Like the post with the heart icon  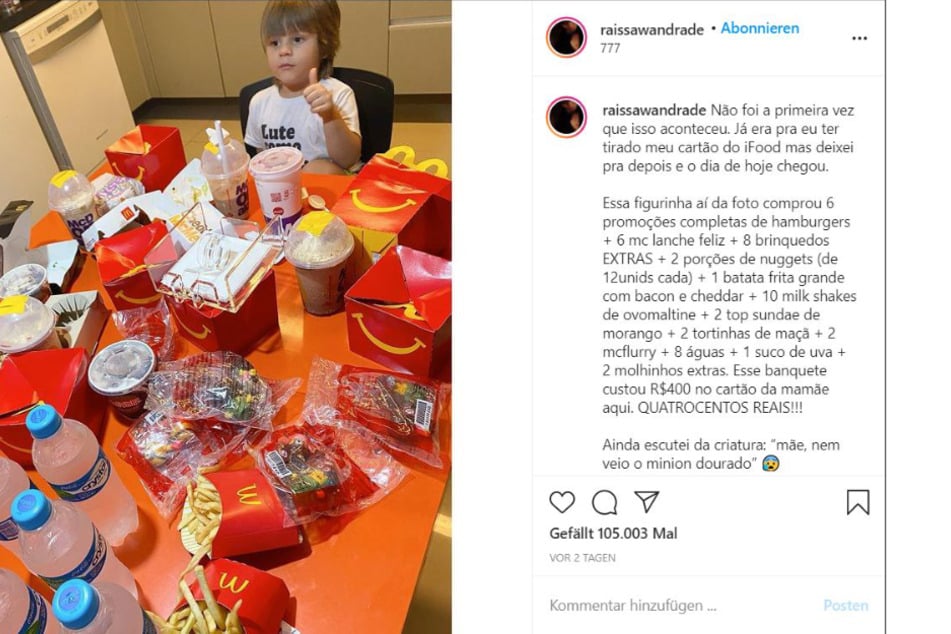562,502
